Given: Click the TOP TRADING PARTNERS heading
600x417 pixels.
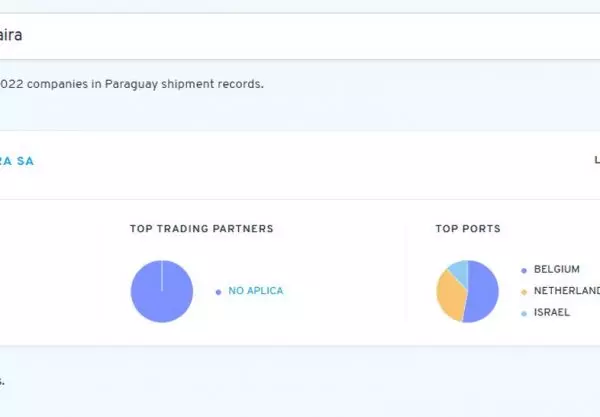Looking at the screenshot, I should click(x=201, y=229).
